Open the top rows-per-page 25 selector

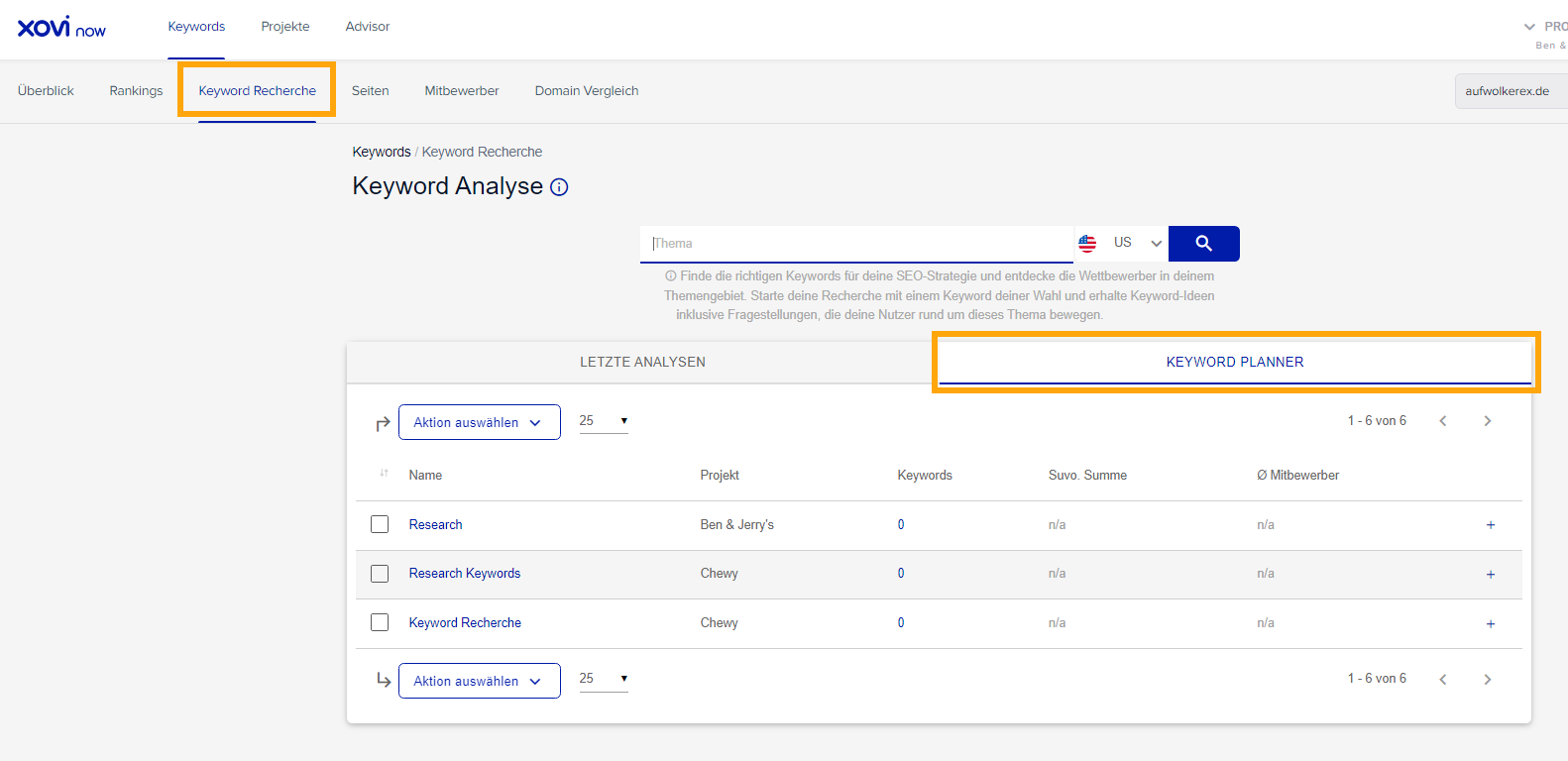point(604,421)
